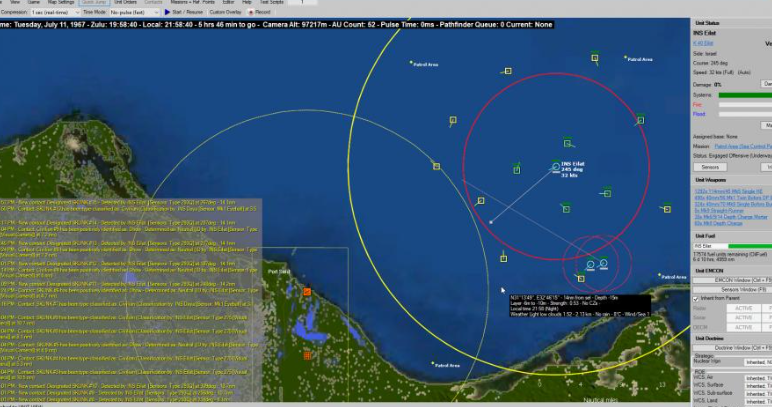Open the Doctrine Window button
This screenshot has height=407, width=772.
click(733, 348)
